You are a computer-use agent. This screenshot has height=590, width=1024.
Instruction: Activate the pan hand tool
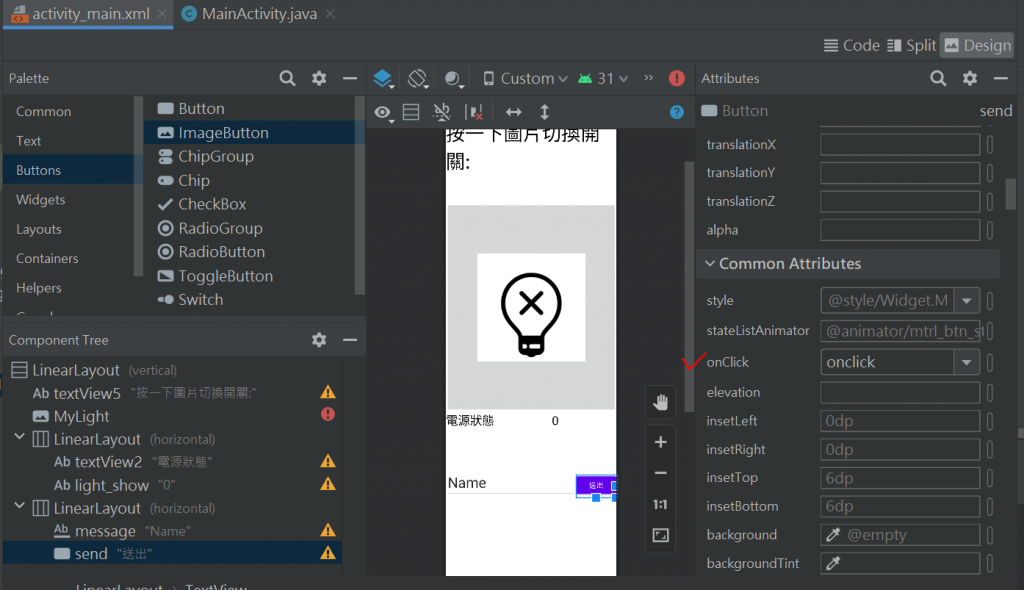click(x=660, y=402)
